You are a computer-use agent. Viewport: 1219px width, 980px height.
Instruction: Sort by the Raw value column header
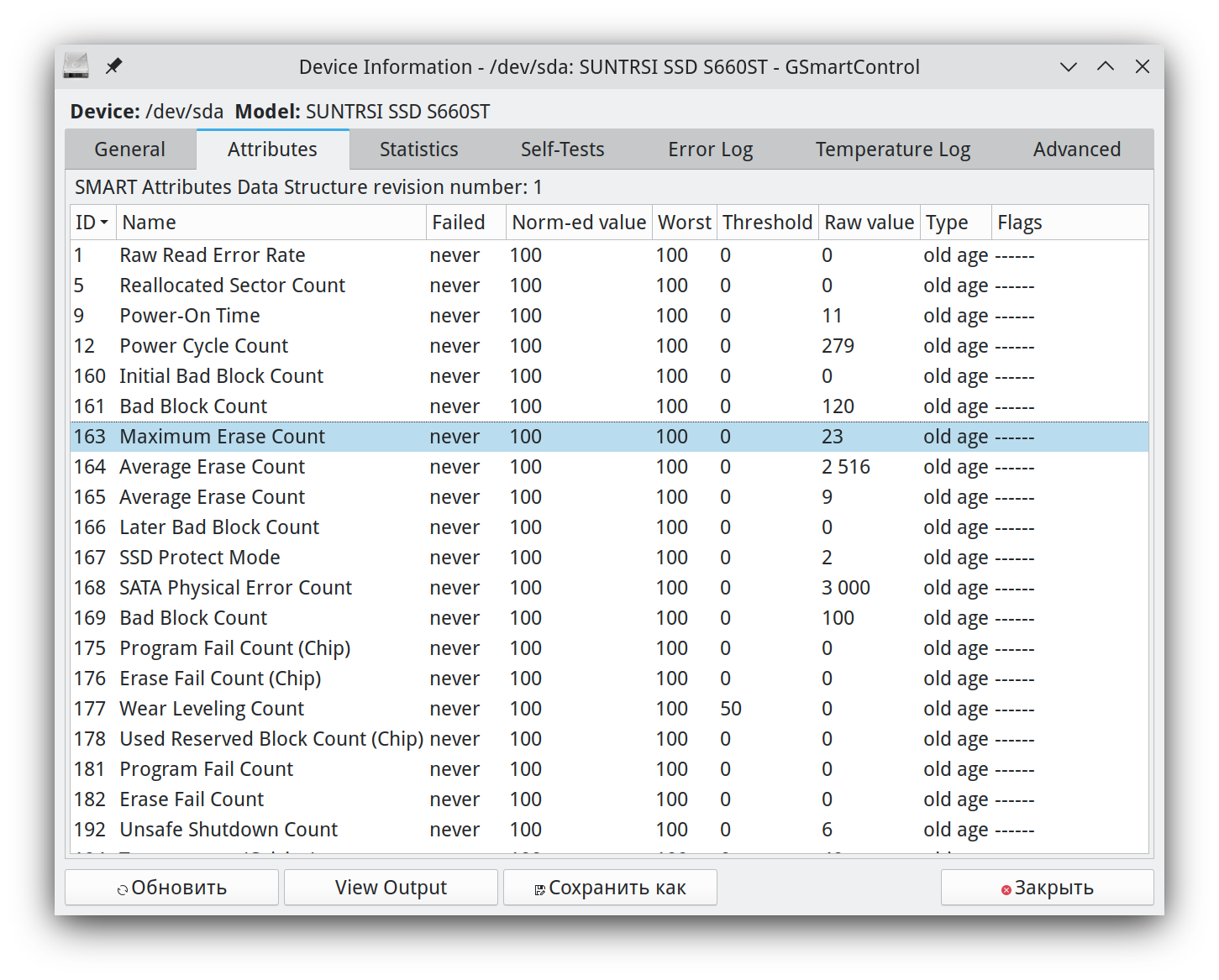(870, 223)
